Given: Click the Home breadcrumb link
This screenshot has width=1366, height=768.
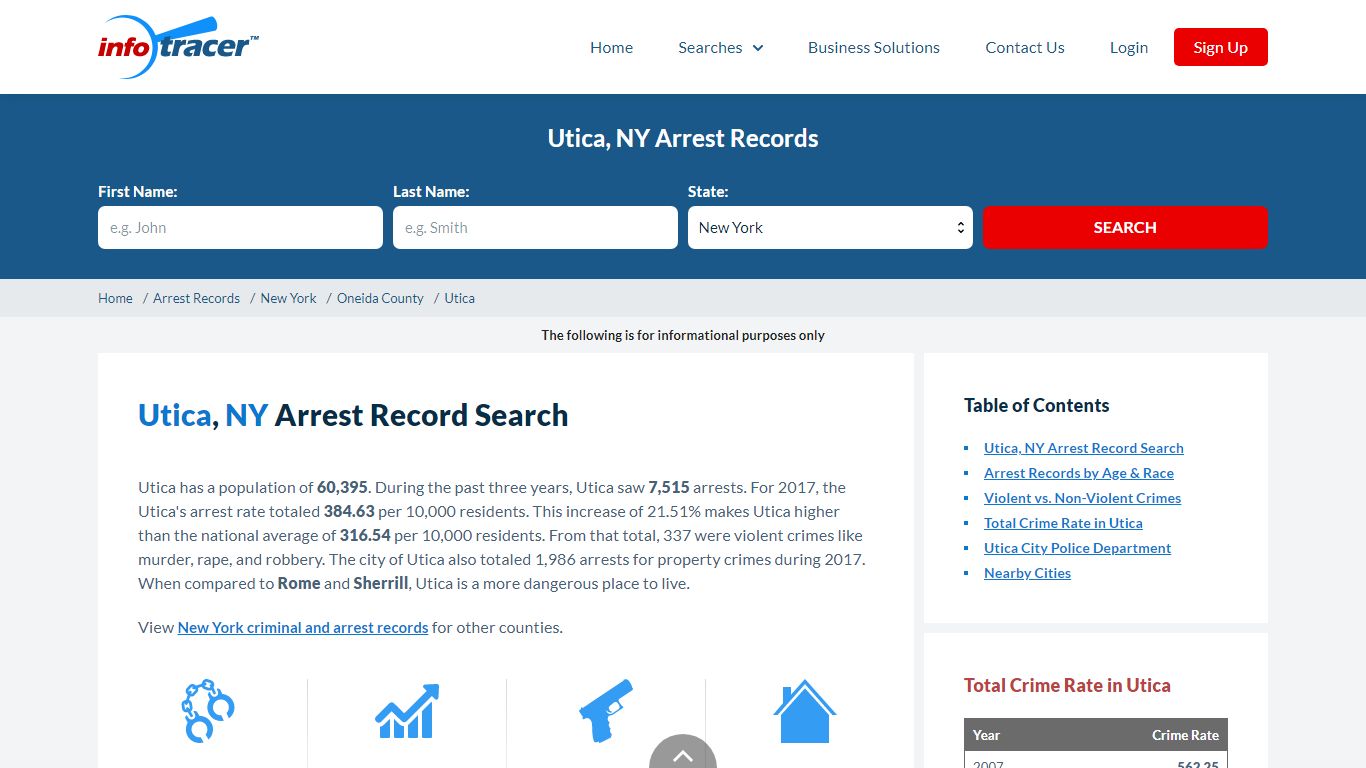Looking at the screenshot, I should [115, 298].
